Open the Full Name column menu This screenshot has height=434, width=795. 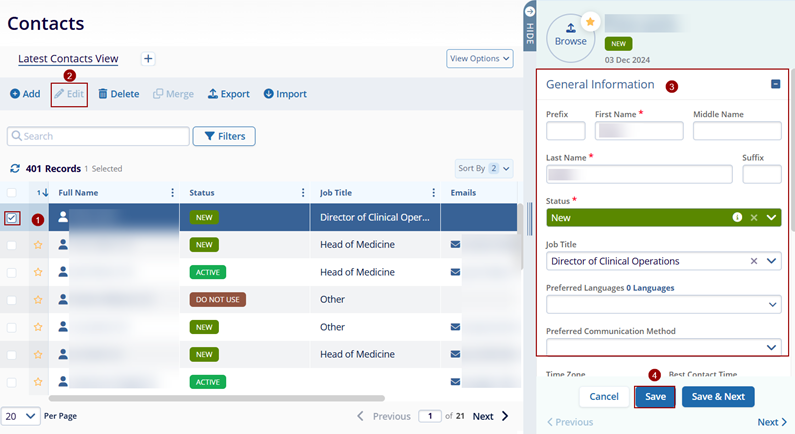click(173, 193)
